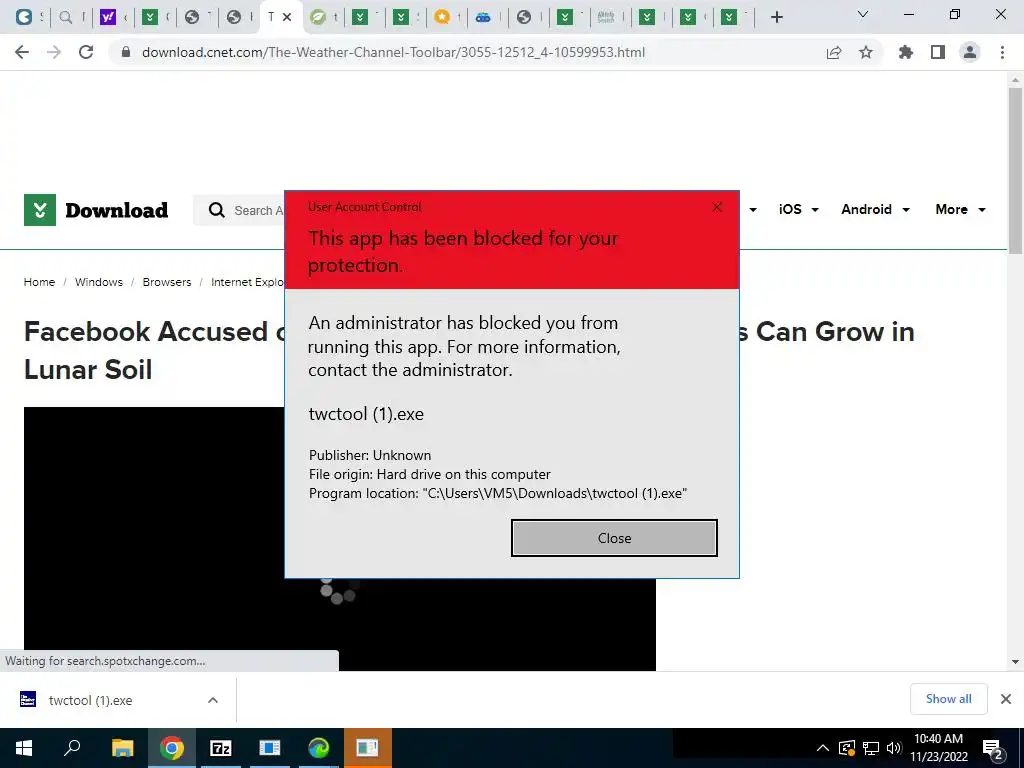The height and width of the screenshot is (768, 1024).
Task: Go back to the previous page
Action: pyautogui.click(x=22, y=52)
